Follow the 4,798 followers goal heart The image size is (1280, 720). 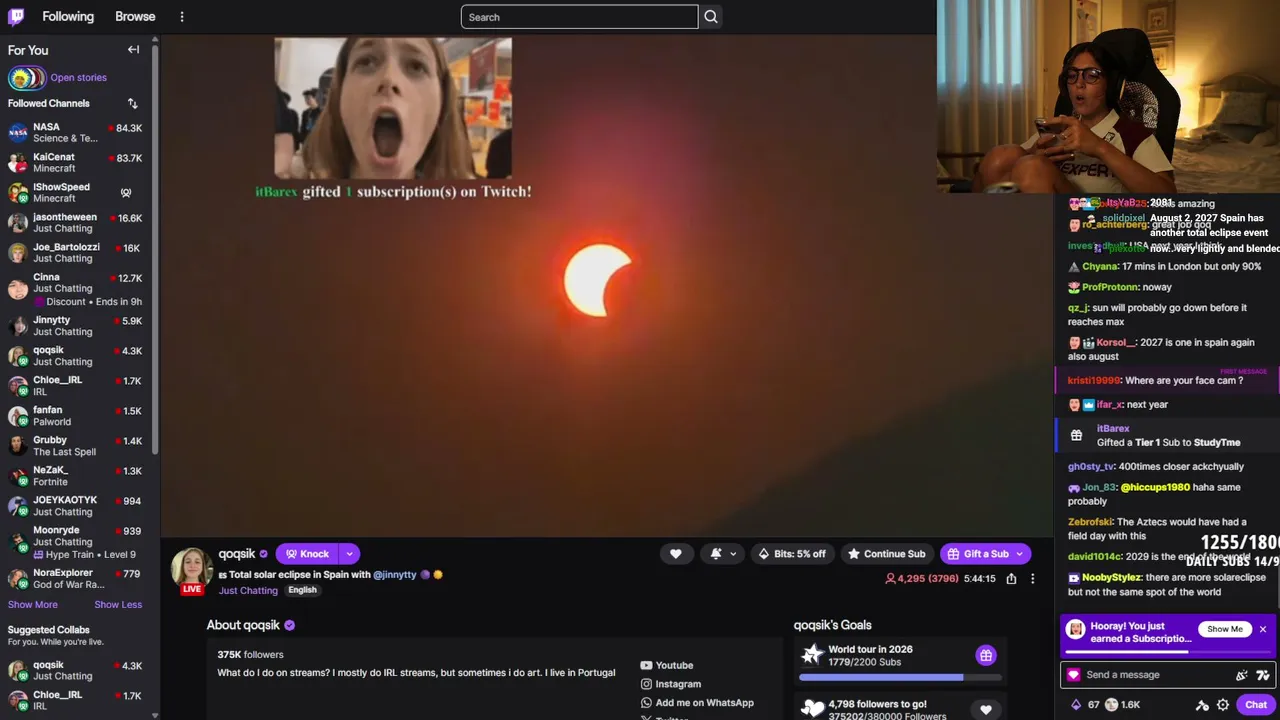tap(986, 710)
